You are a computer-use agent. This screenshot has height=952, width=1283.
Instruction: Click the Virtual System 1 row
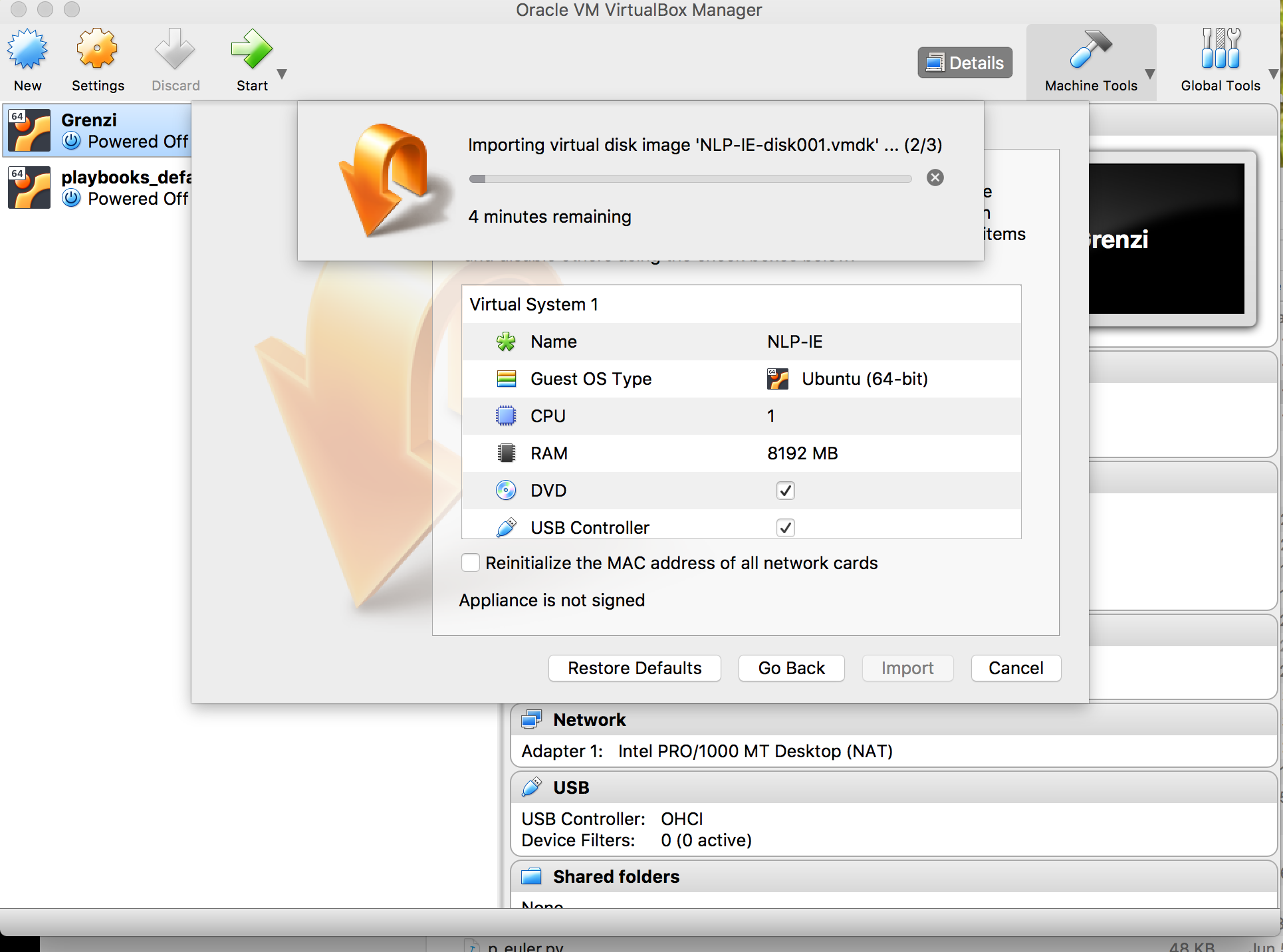click(x=741, y=304)
